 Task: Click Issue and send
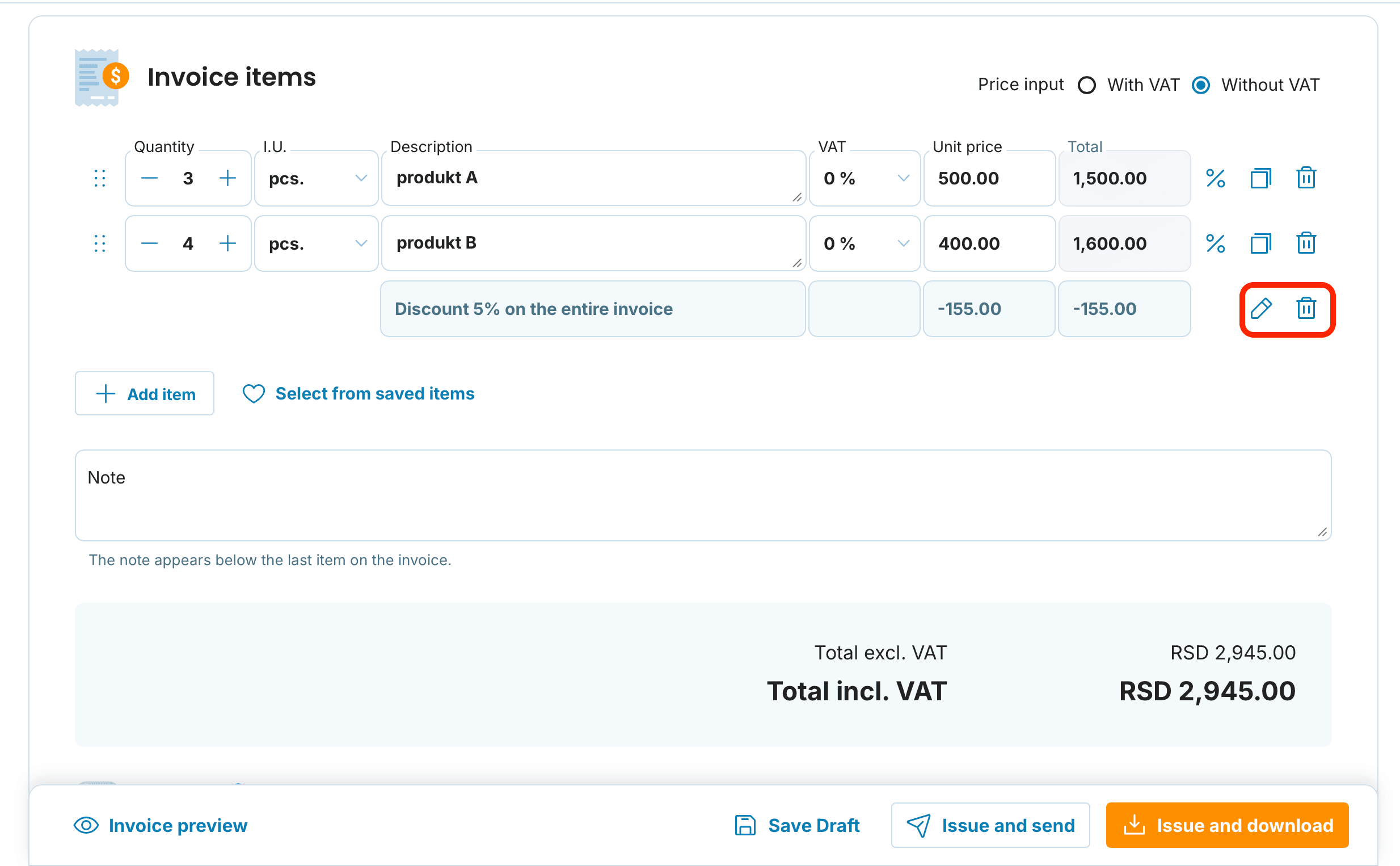click(x=990, y=825)
